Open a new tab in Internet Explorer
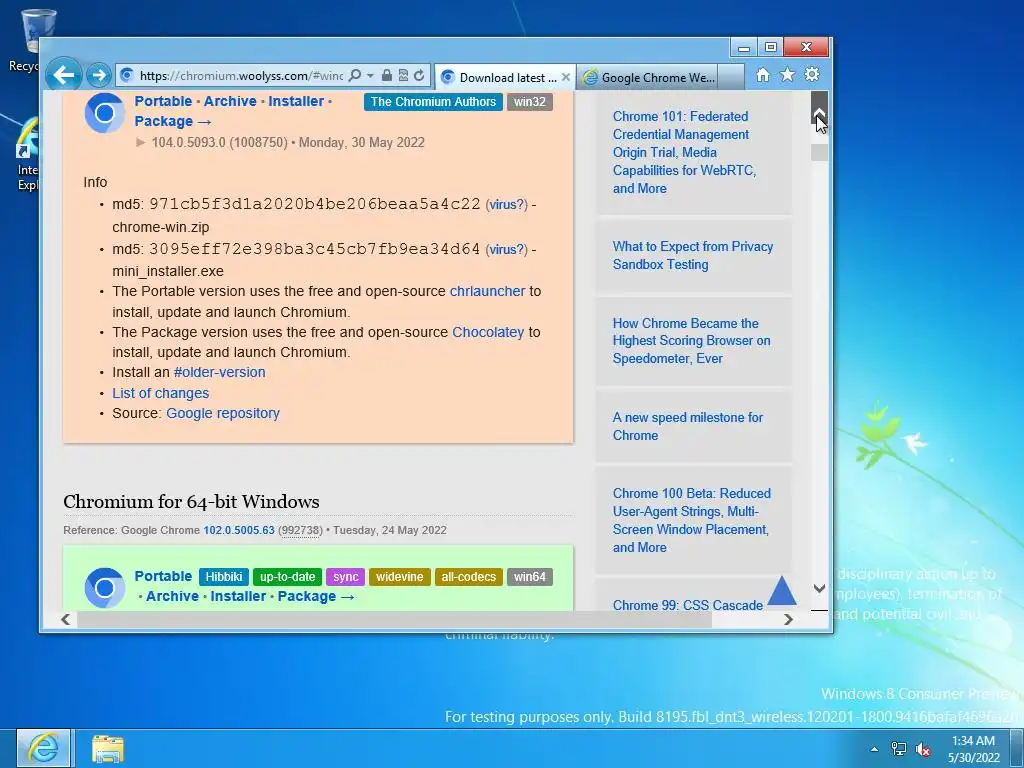 point(731,77)
